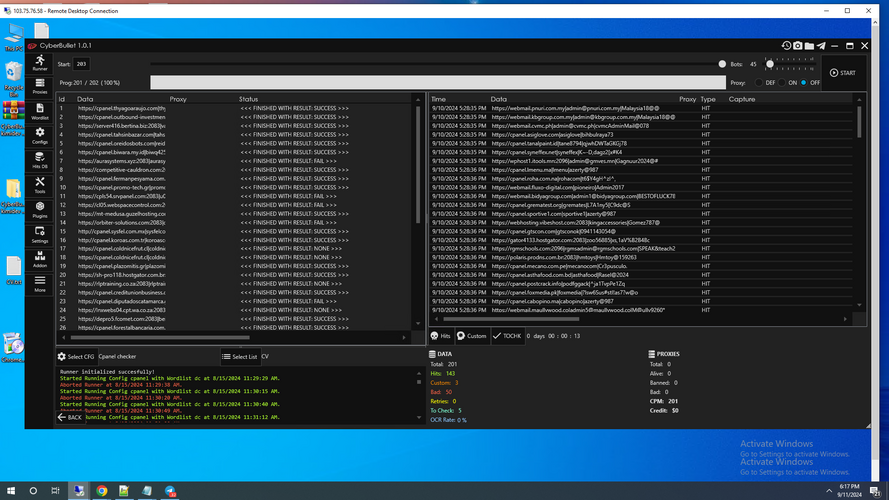889x500 pixels.
Task: Go to the Configs gear icon
Action: pos(39,136)
